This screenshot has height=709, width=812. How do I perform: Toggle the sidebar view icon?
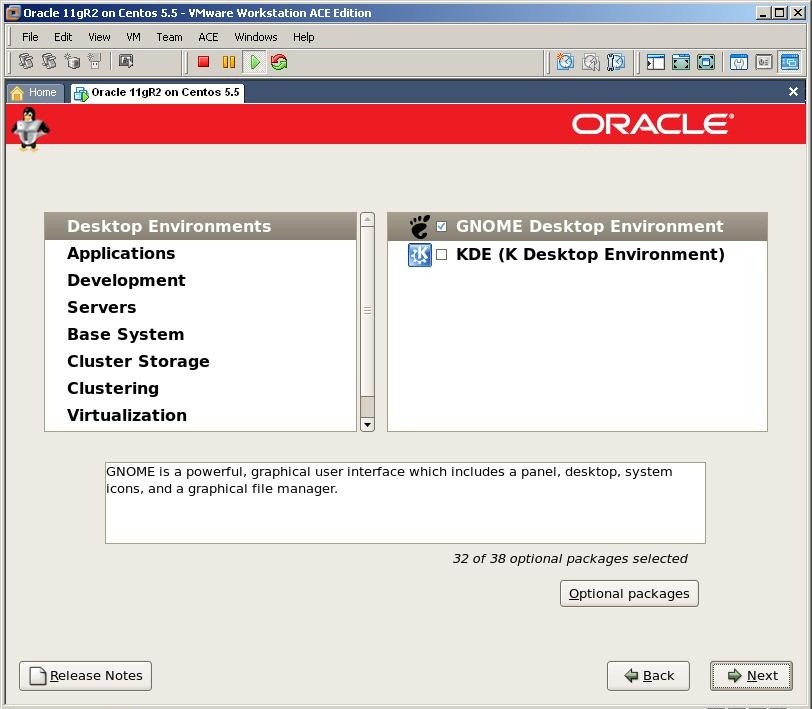(656, 62)
